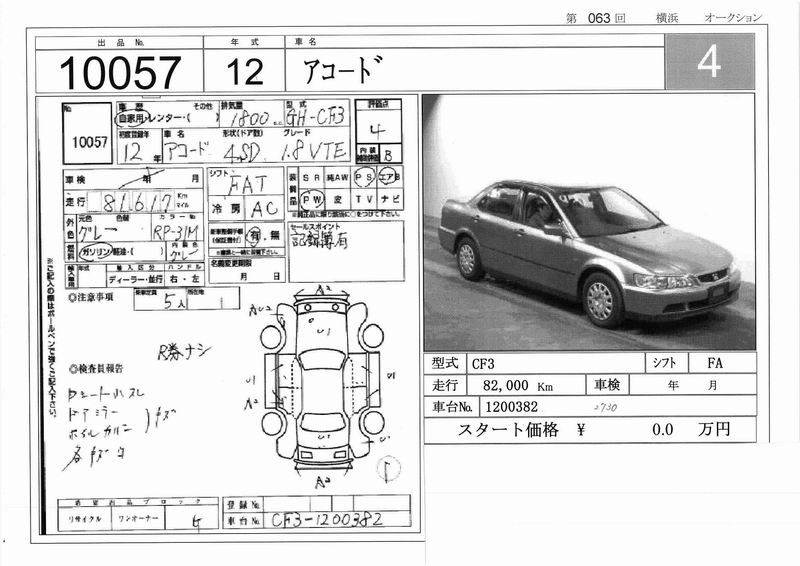The image size is (800, 566).
Task: Click the 純AW equipment cell
Action: pyautogui.click(x=337, y=178)
